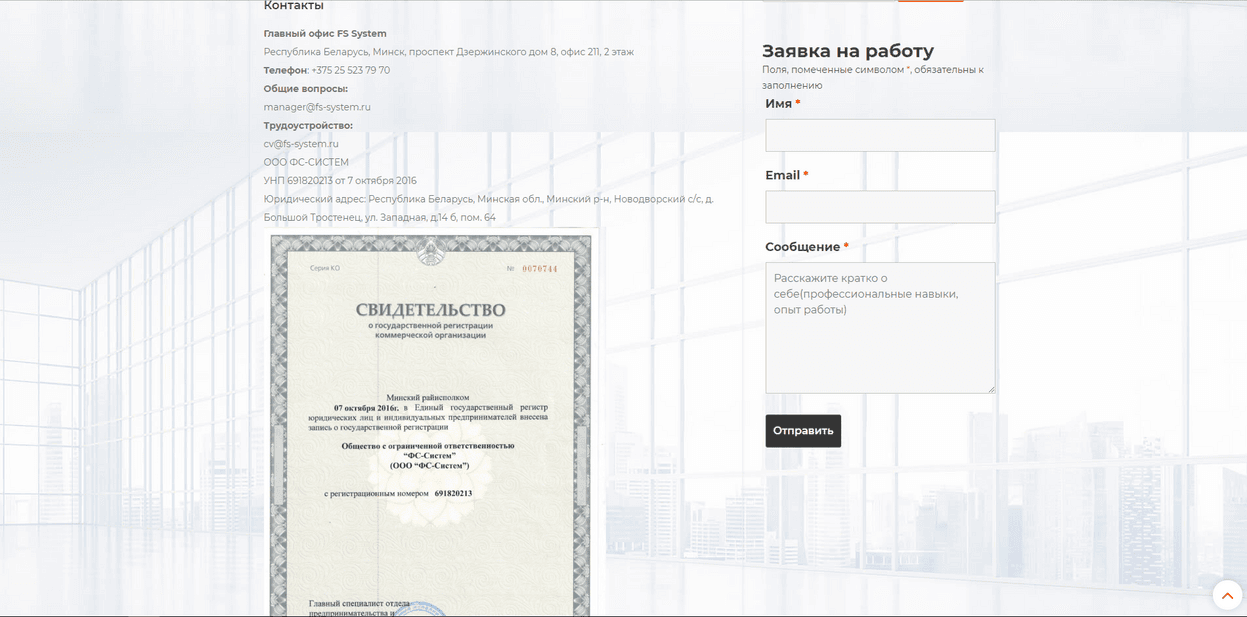1247x617 pixels.
Task: Click the Заявка на работу heading
Action: [847, 51]
